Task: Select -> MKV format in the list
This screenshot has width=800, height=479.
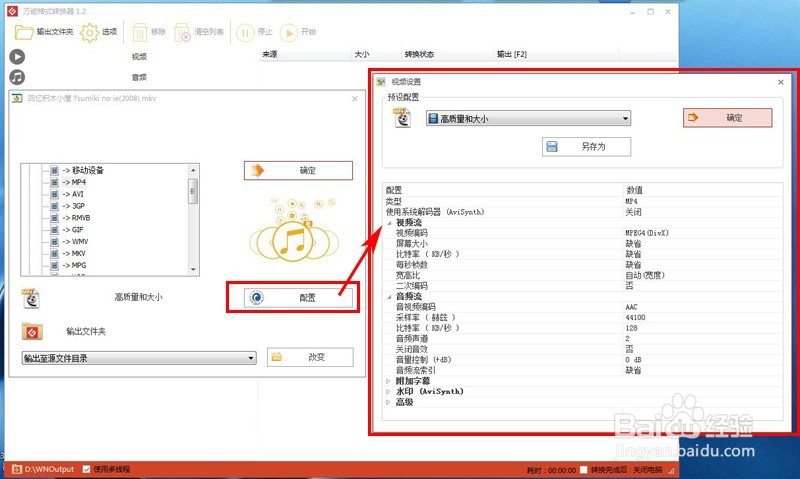Action: 74,253
